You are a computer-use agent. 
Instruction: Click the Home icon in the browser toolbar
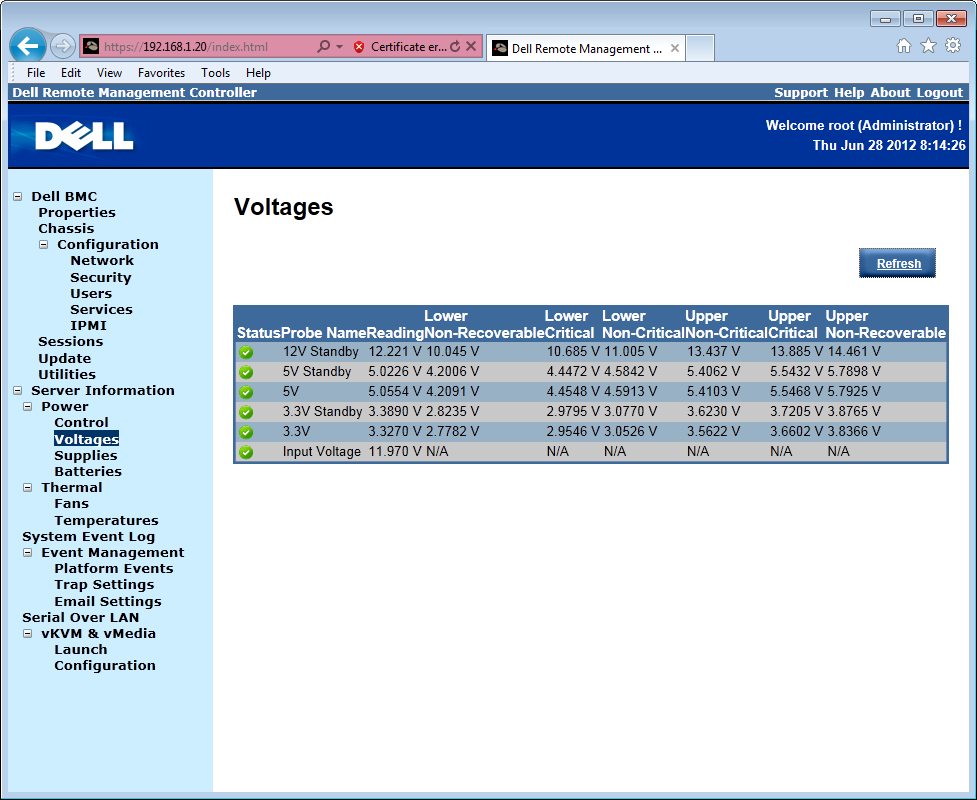(903, 46)
